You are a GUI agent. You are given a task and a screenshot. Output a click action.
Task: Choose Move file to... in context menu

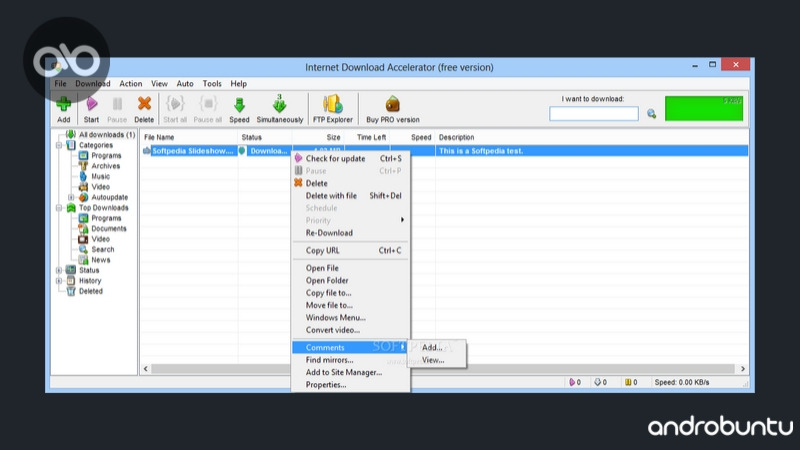point(351,305)
